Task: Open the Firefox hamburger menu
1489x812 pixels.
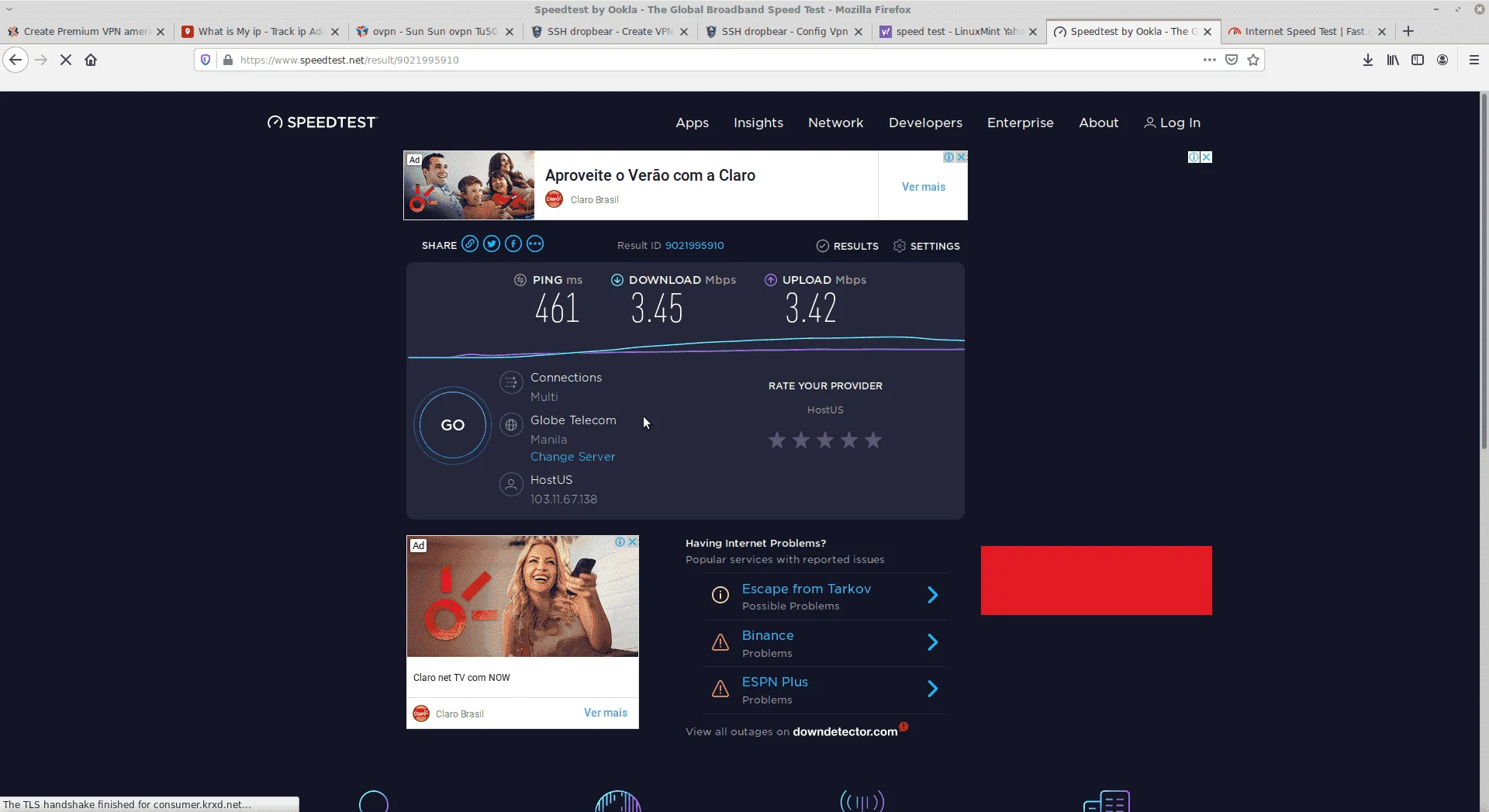Action: pyautogui.click(x=1474, y=60)
